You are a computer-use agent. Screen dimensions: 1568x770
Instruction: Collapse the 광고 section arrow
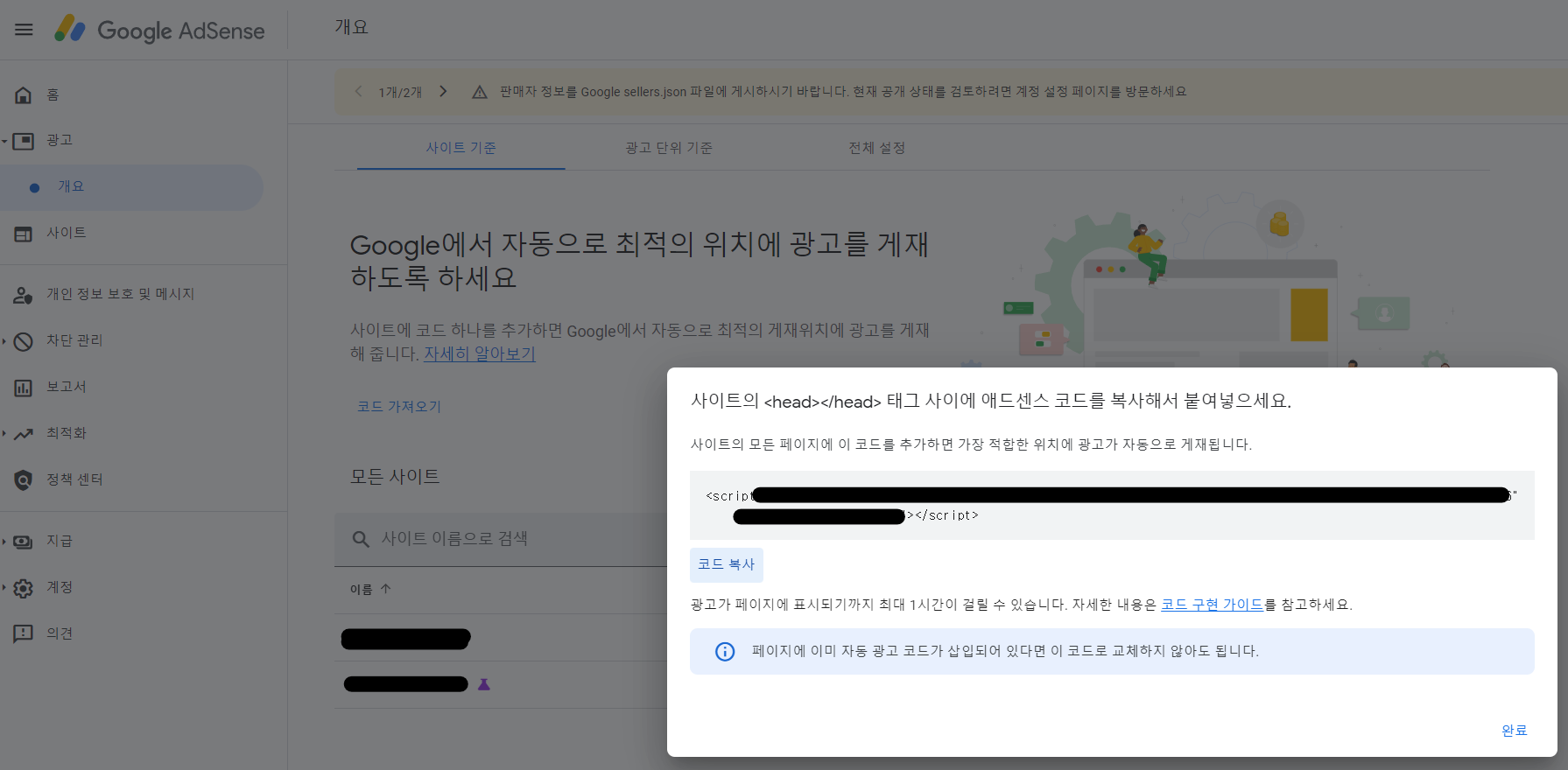[4, 141]
